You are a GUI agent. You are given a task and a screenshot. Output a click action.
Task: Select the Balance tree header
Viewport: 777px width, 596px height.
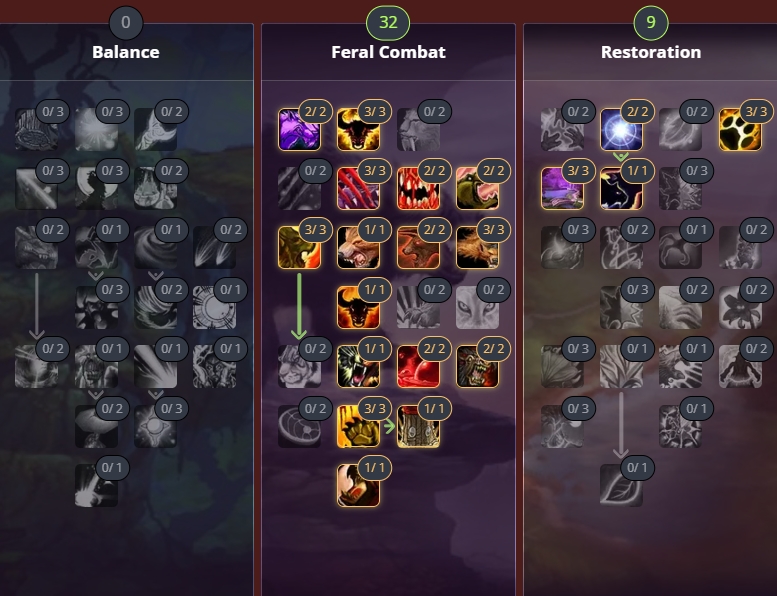point(126,52)
